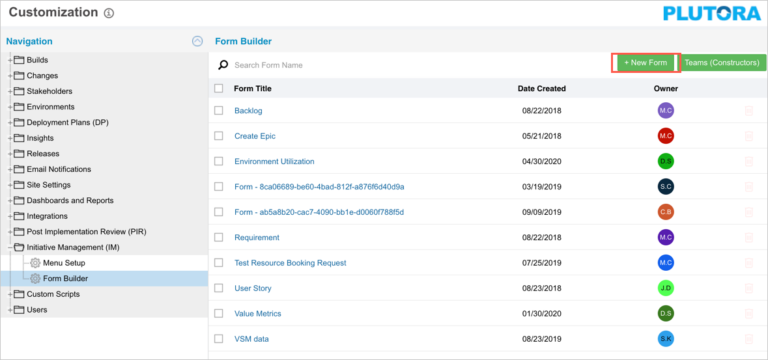Screen dimensions: 768x360
Task: Open form ab5a8b20-cac7-4090-bb1e-d0060f788f5d link
Action: click(x=319, y=212)
